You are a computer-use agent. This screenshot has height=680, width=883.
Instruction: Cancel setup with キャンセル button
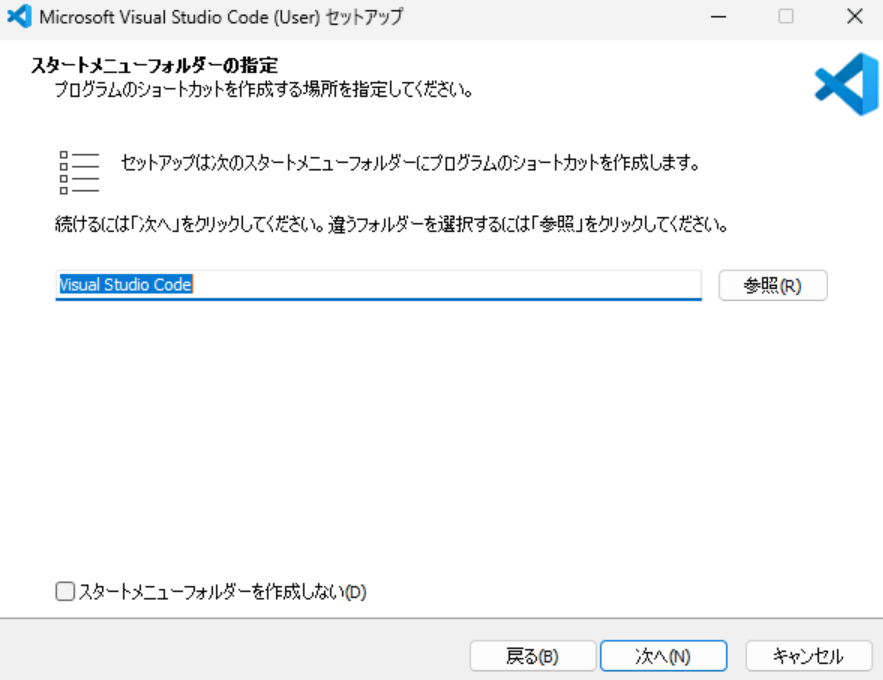807,656
